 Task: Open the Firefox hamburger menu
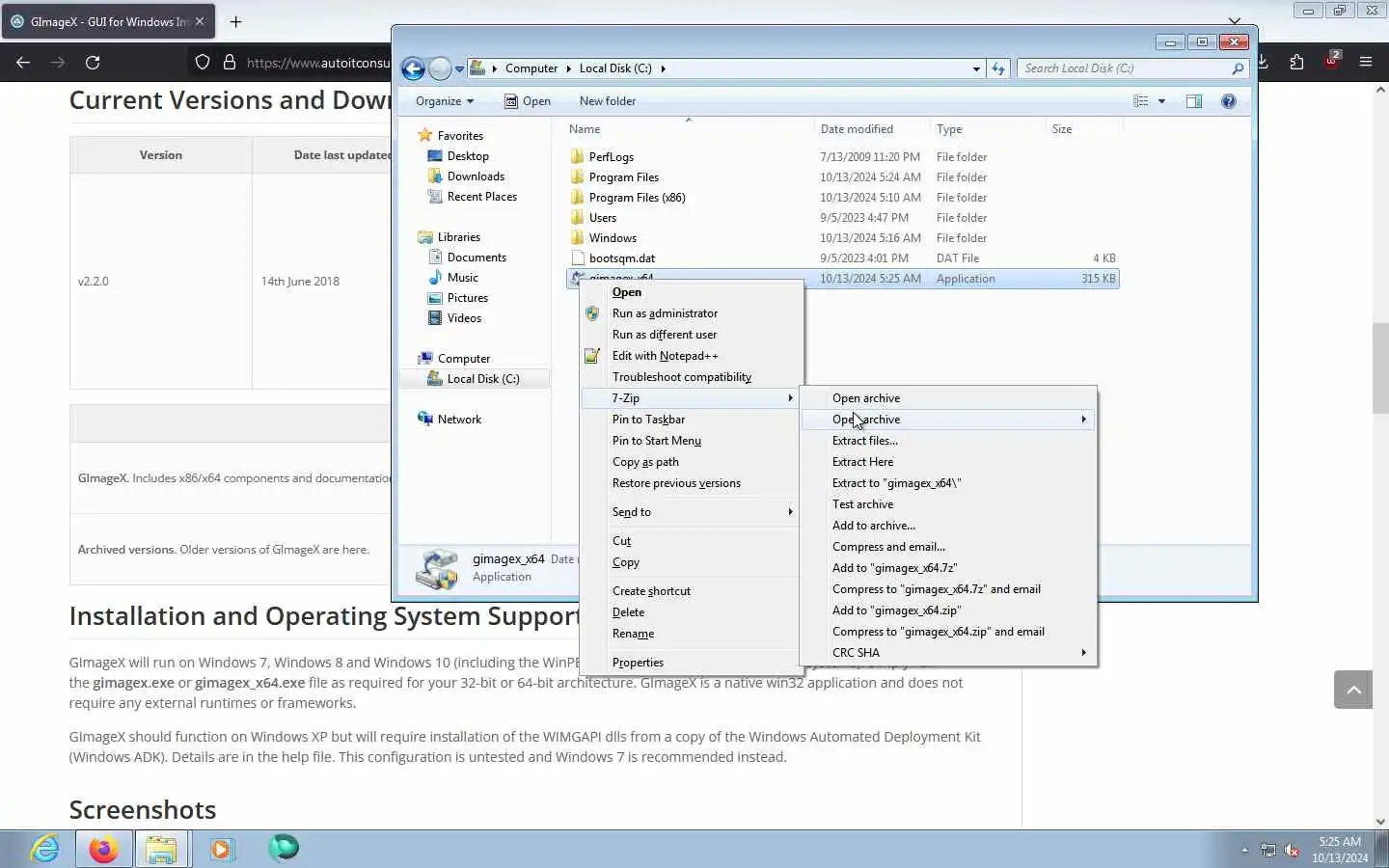click(1366, 62)
